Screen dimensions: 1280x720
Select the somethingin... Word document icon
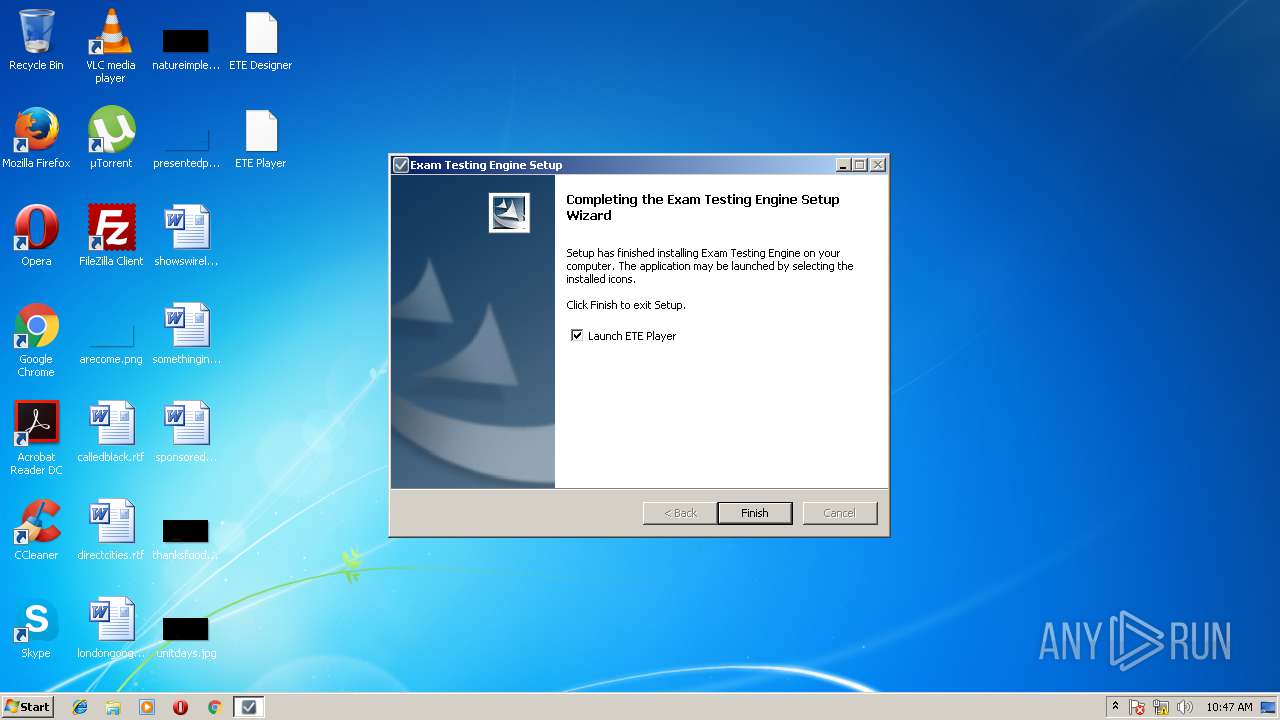(186, 334)
